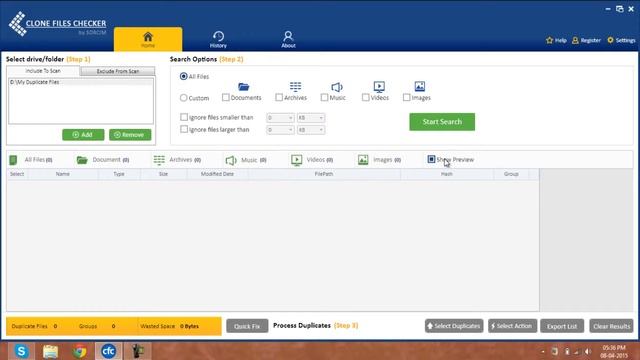This screenshot has height=360, width=640.
Task: Click the Document results filter folder icon
Action: click(x=82, y=160)
